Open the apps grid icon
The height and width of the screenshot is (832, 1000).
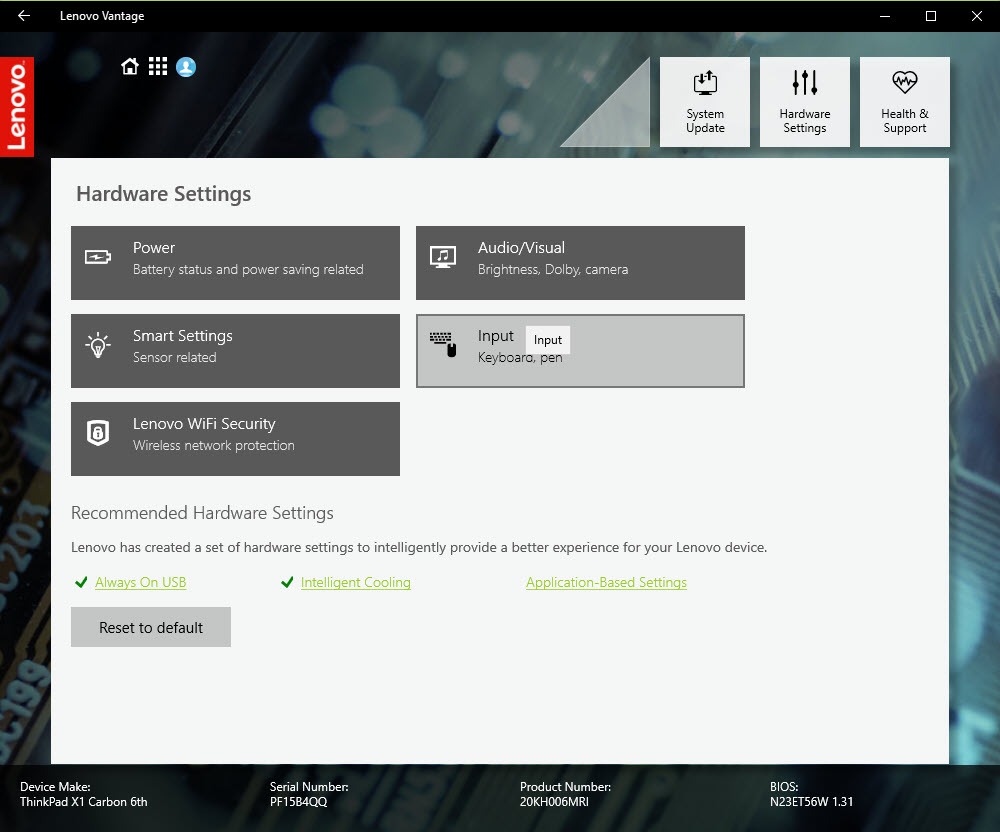(x=157, y=67)
